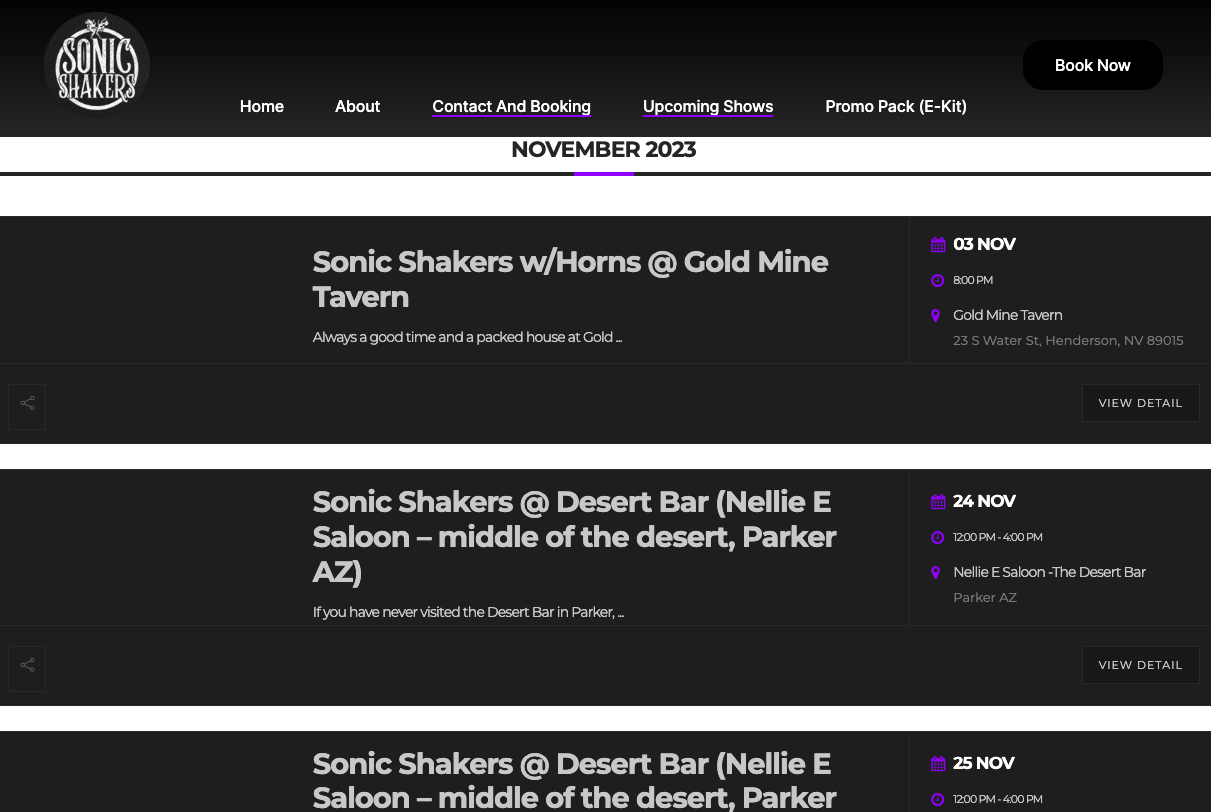Click the clock icon beside 24 NOV time
Viewport: 1211px width, 812px height.
tap(938, 538)
